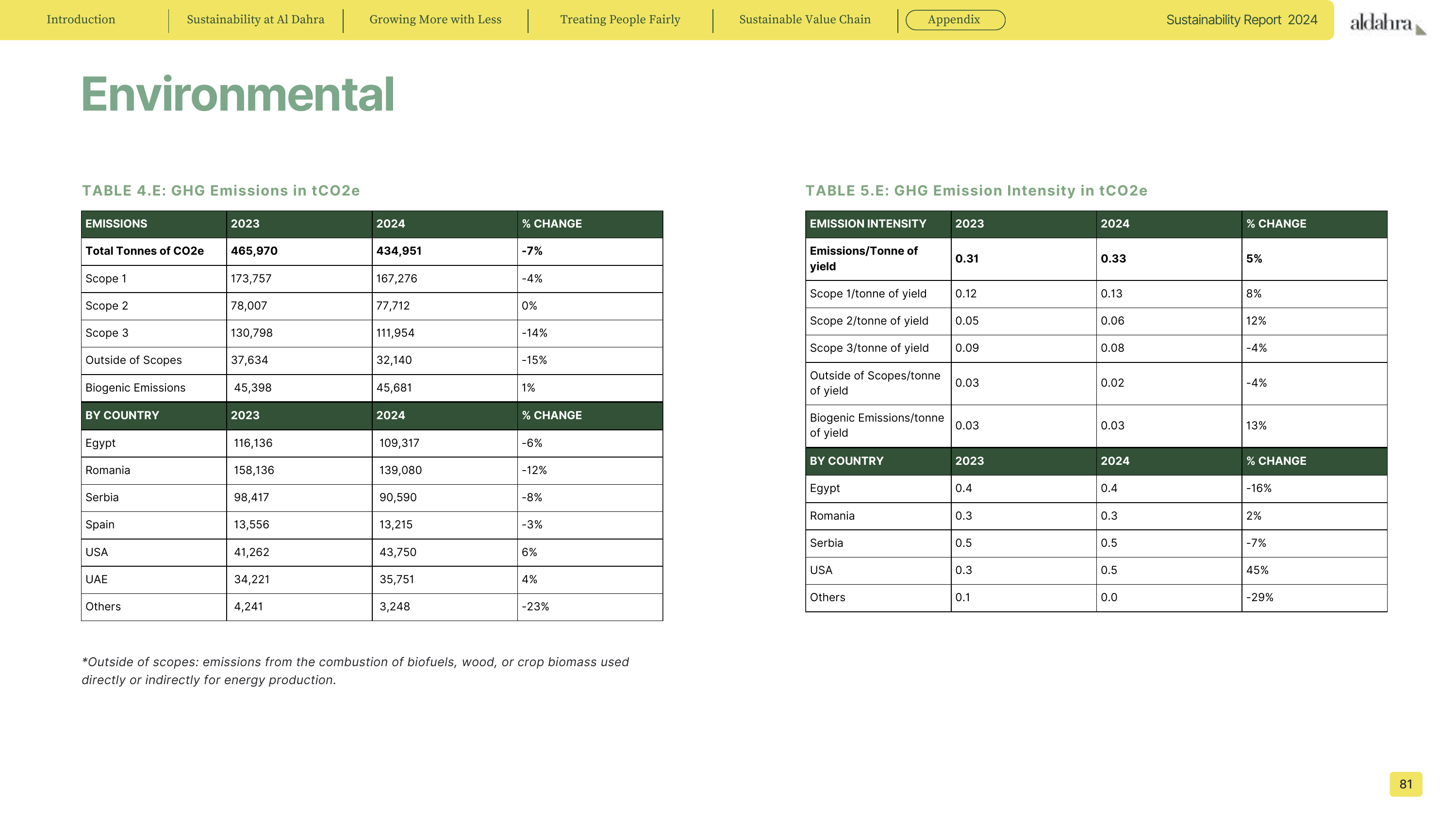Click Serbia intensity change of -7%

click(x=1256, y=543)
